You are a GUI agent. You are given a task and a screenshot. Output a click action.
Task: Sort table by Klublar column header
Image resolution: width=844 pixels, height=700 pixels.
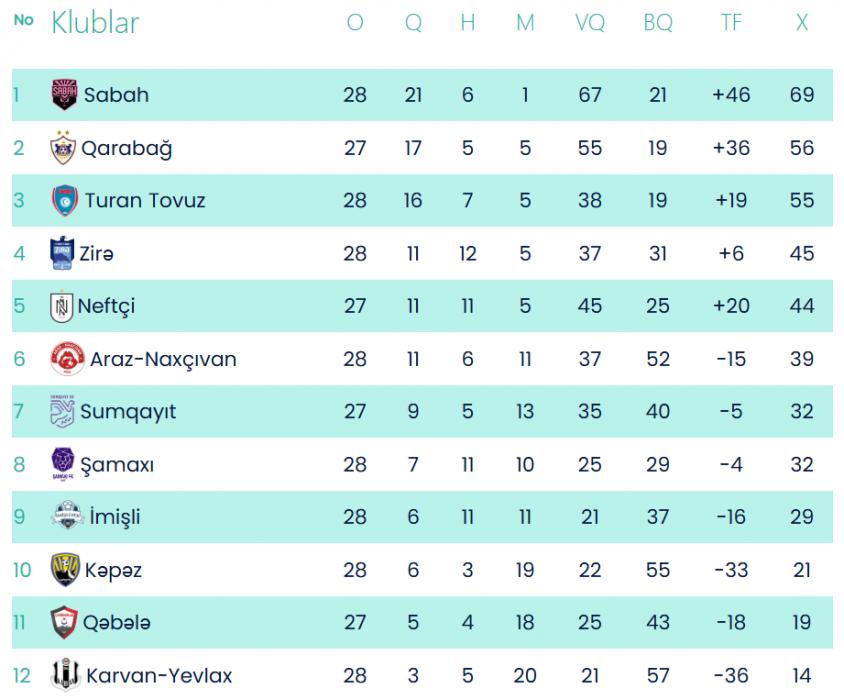(95, 22)
